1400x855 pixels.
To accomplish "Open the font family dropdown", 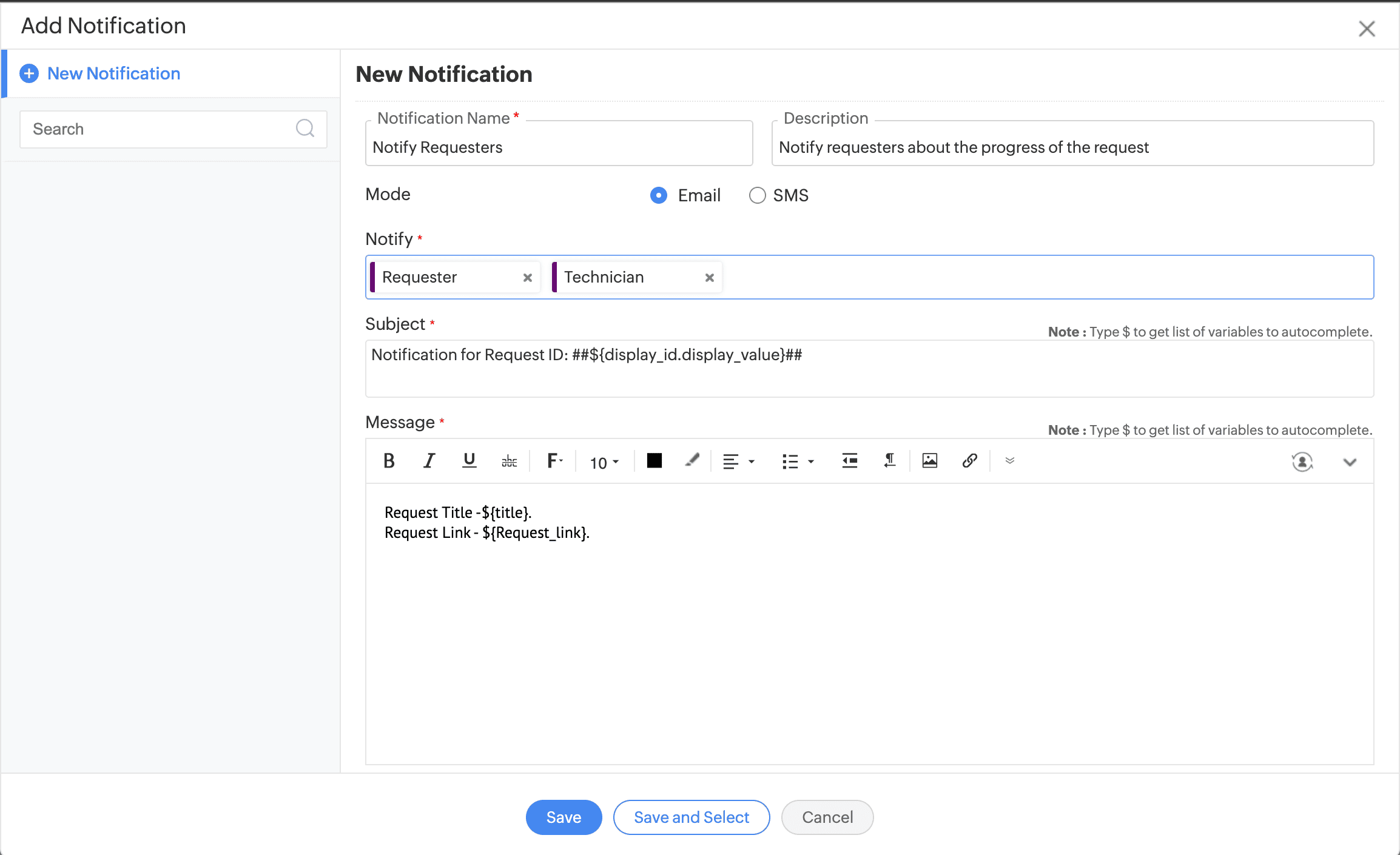I will pos(555,461).
